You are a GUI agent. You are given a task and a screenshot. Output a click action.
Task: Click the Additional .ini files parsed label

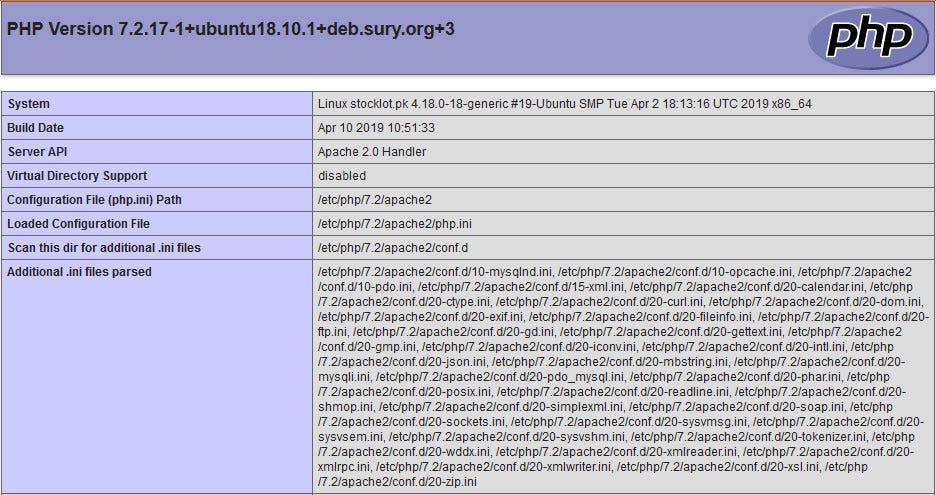point(79,272)
